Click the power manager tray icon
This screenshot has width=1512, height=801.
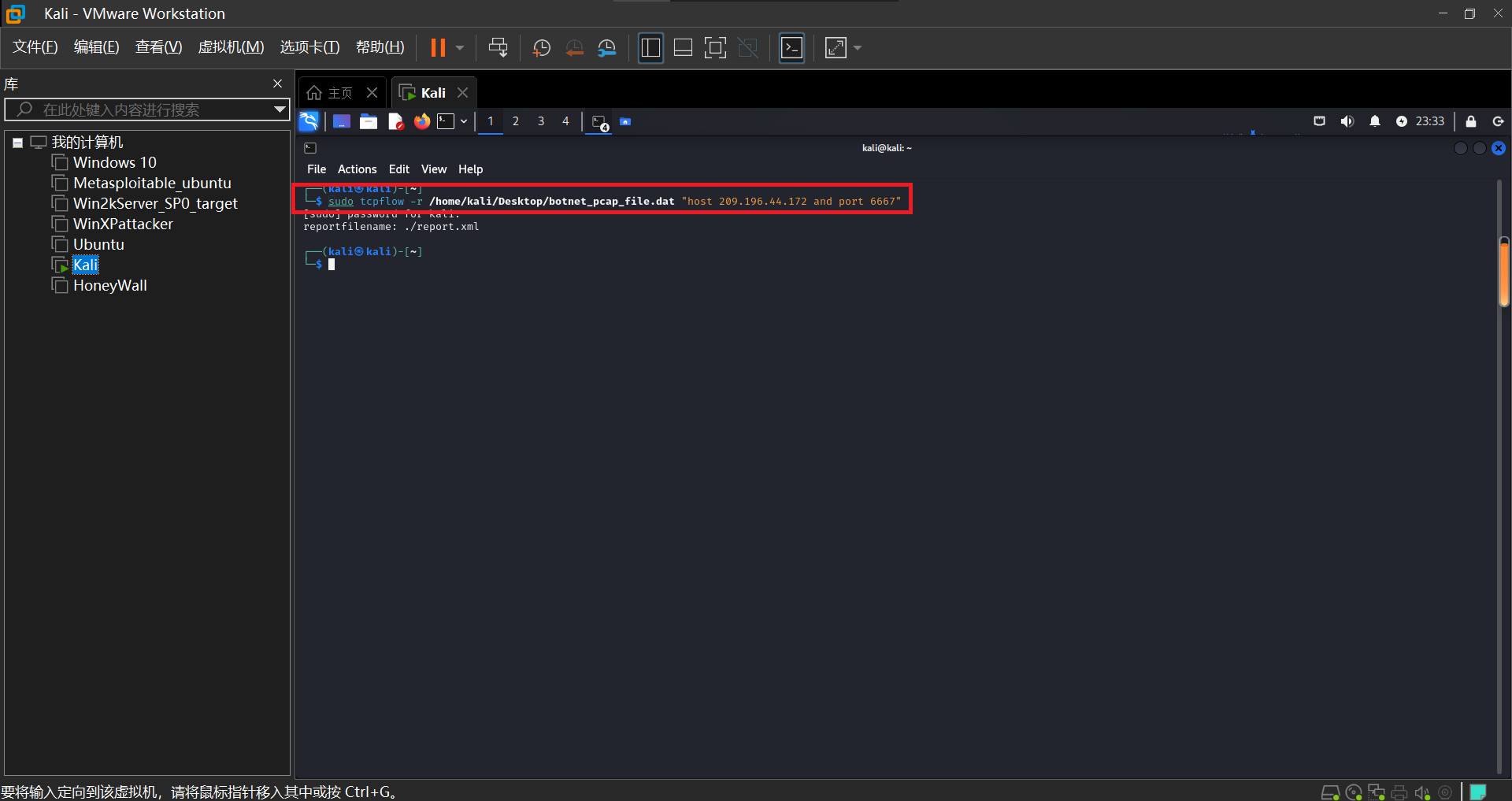click(1402, 121)
